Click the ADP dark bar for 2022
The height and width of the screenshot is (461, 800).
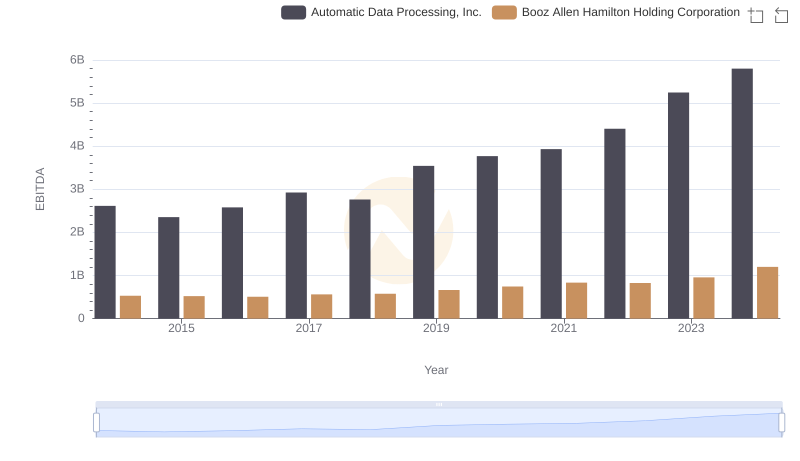tap(614, 223)
